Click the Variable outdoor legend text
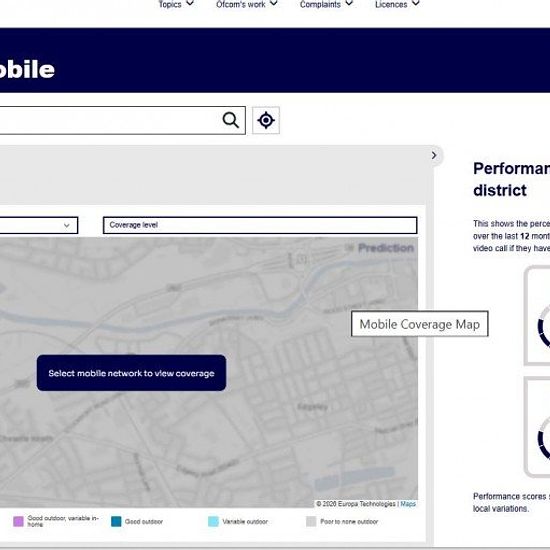 245,522
